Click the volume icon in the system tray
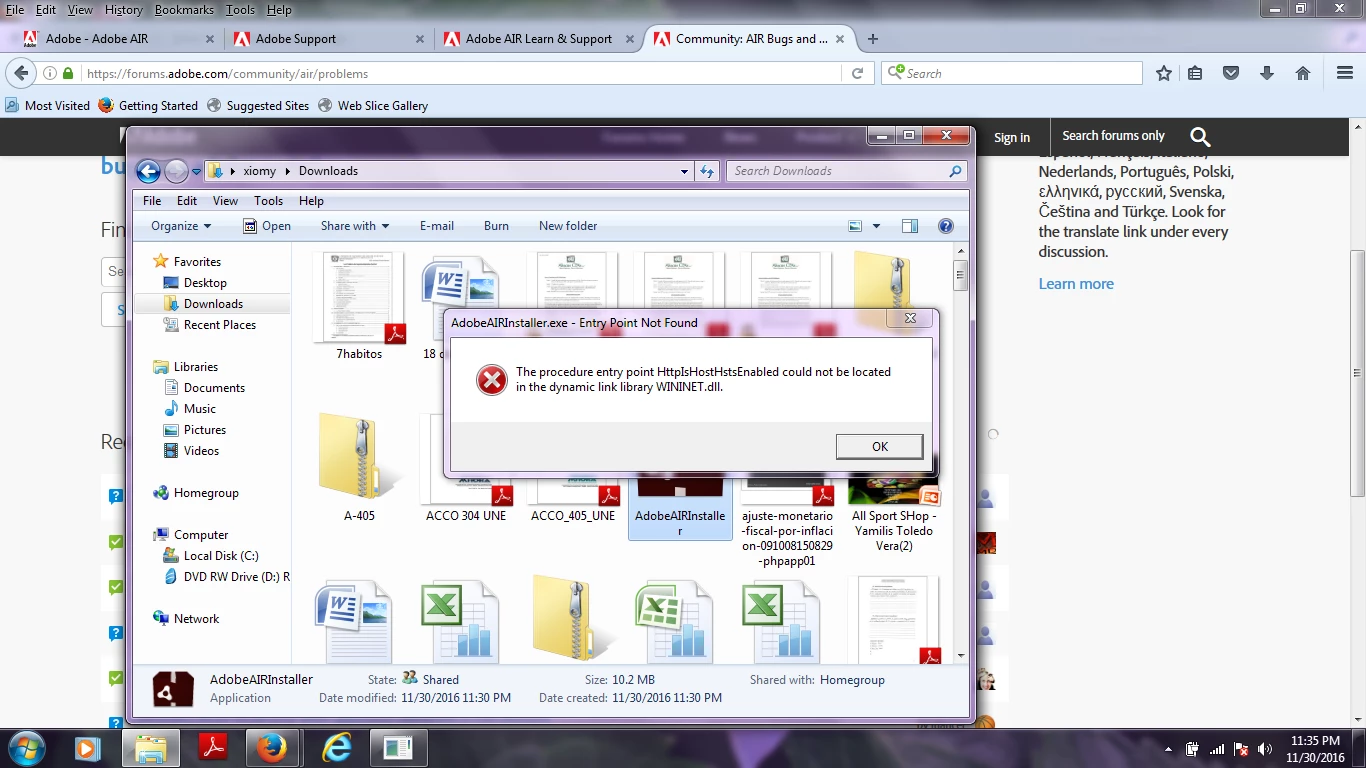 (x=1265, y=748)
